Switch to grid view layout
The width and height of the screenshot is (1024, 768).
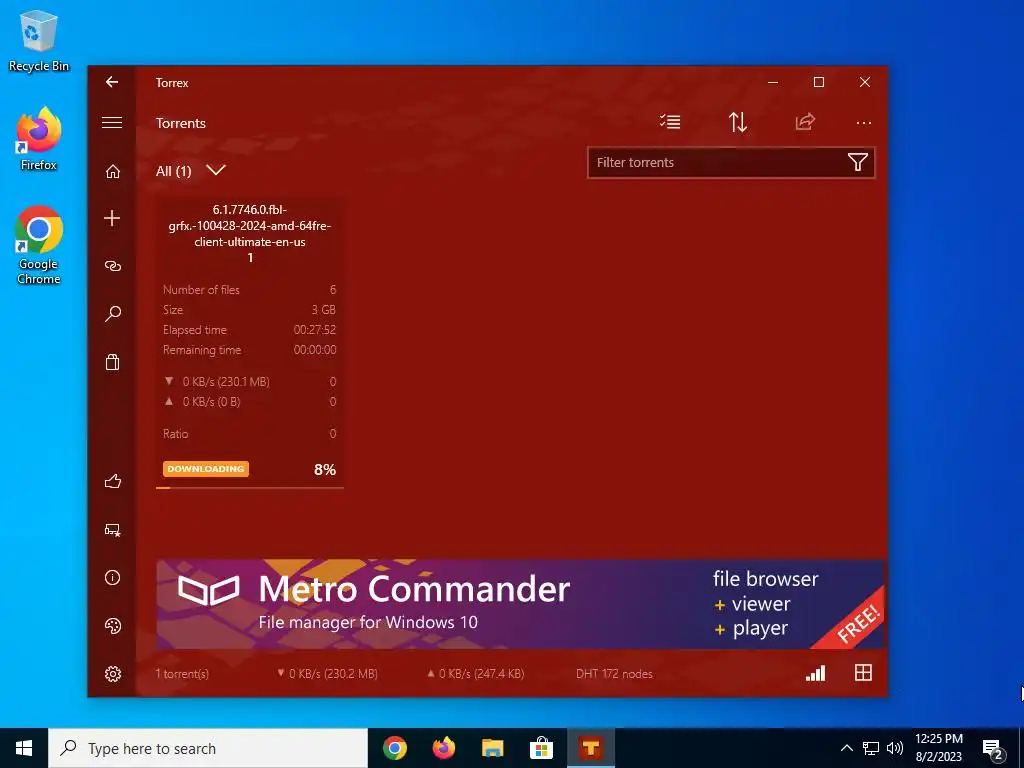click(x=863, y=673)
